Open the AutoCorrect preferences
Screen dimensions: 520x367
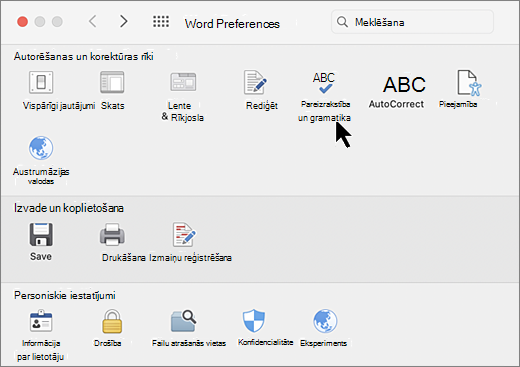pyautogui.click(x=404, y=84)
